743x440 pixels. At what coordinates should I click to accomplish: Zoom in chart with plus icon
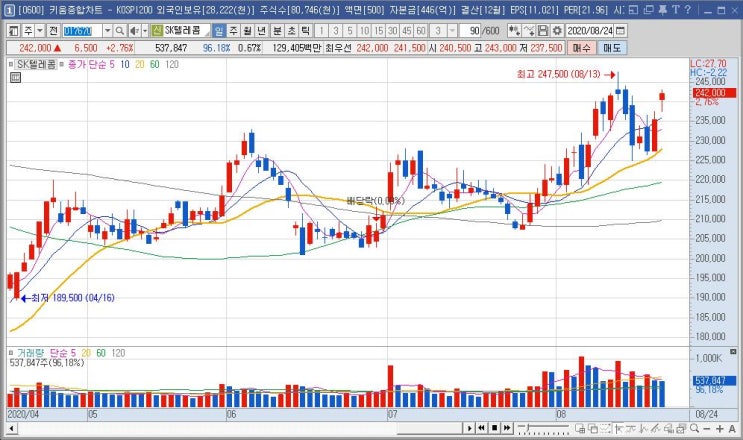pyautogui.click(x=720, y=428)
